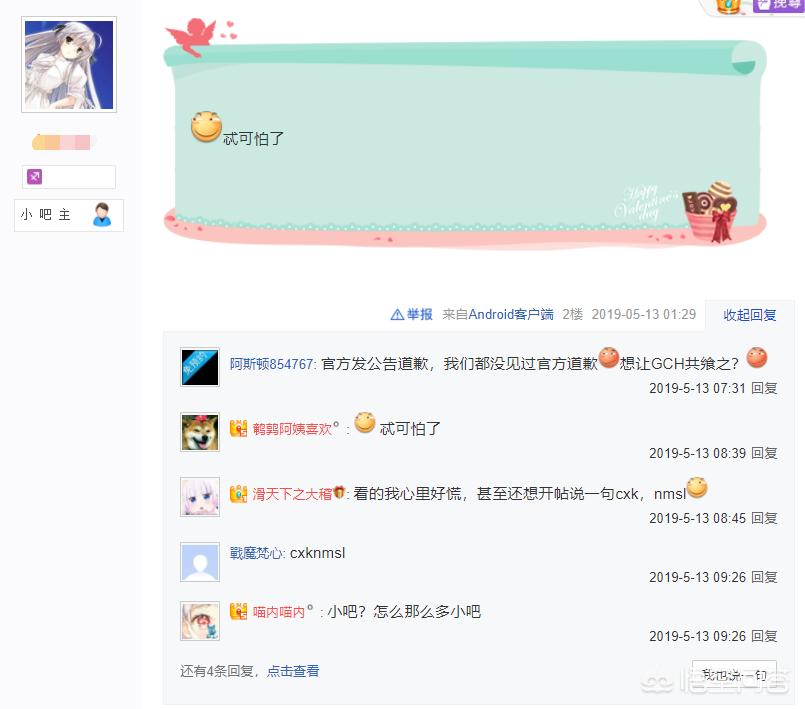This screenshot has width=805, height=709.
Task: Open 戰魔梵心 username link
Action: coord(255,553)
